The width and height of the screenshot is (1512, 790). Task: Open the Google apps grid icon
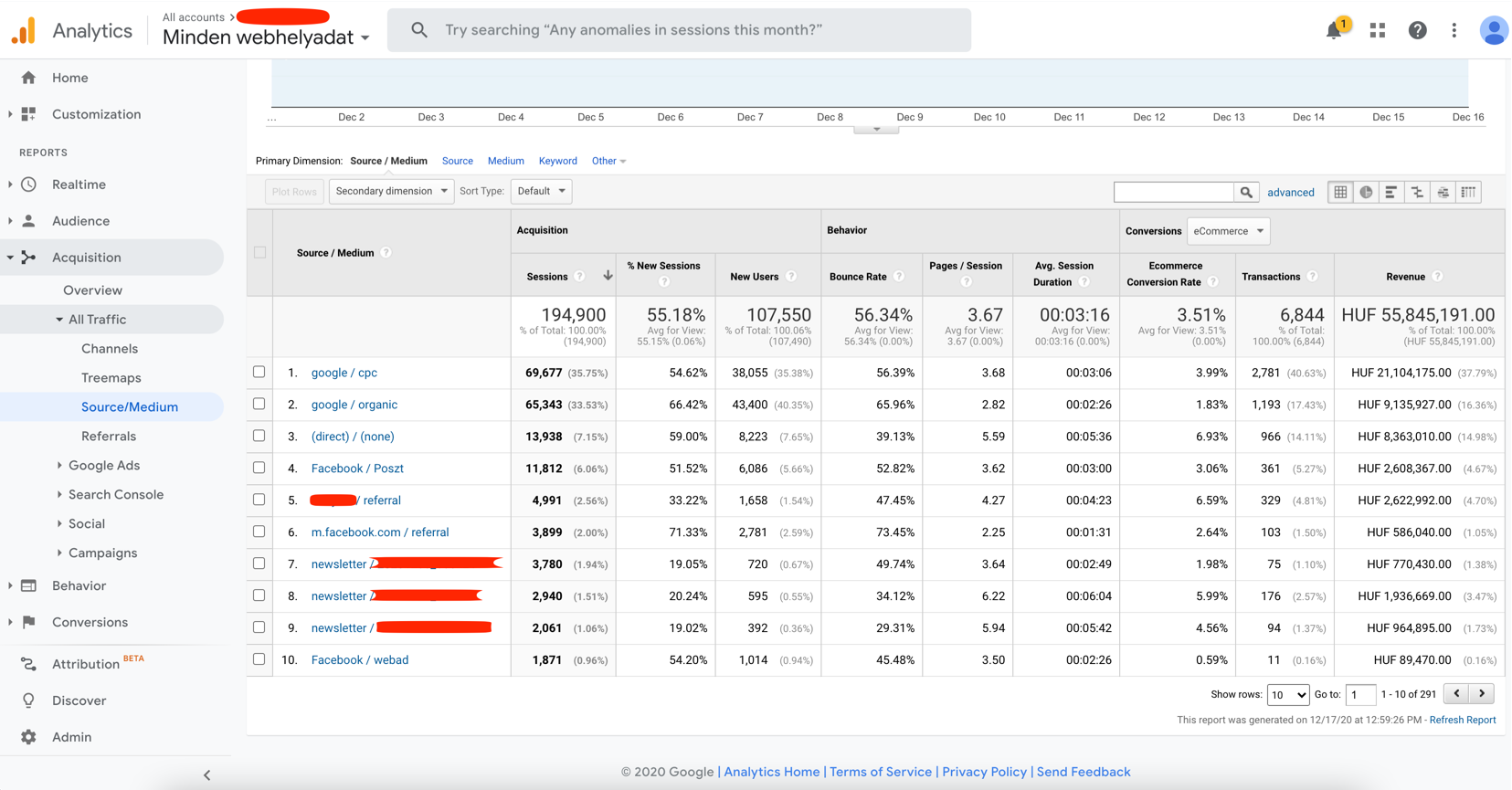coord(1377,30)
